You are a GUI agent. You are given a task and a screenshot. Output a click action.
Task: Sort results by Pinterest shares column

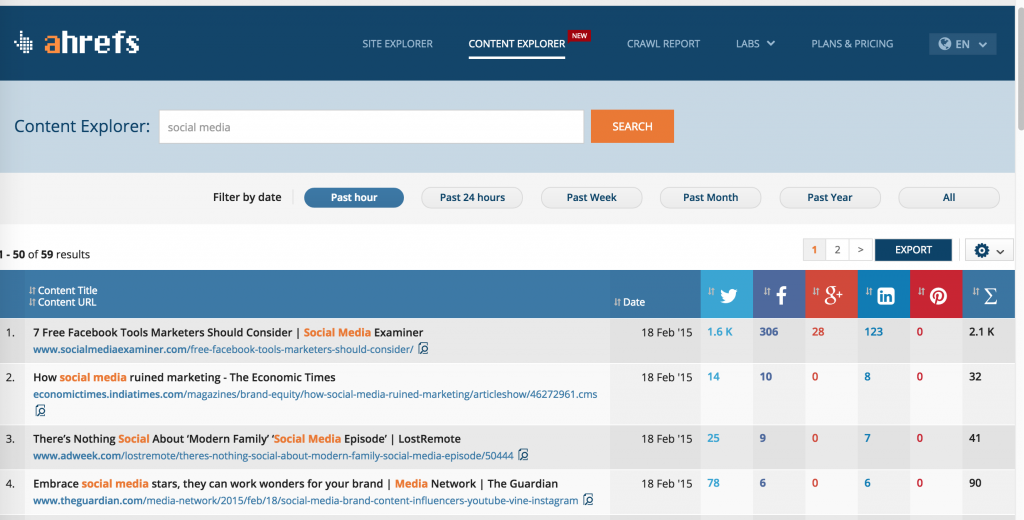[x=936, y=296]
